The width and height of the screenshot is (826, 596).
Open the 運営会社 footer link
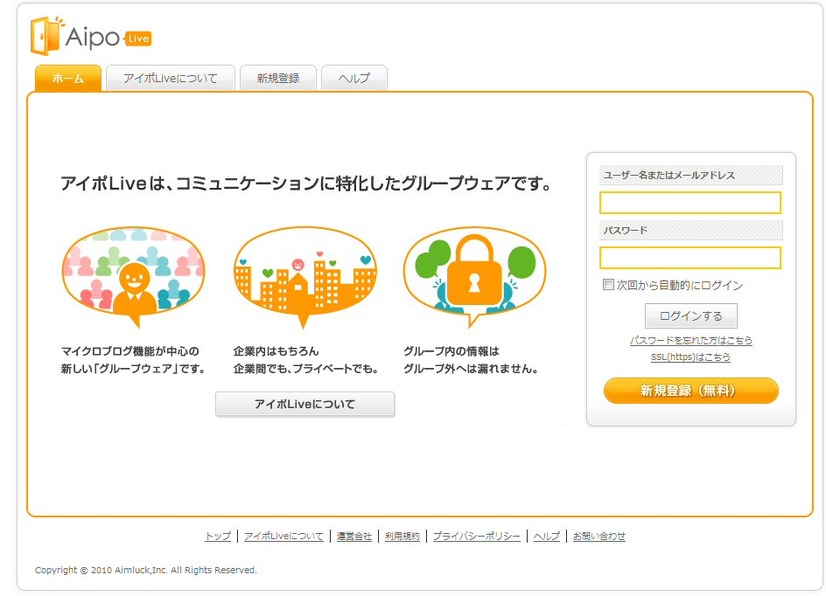coord(354,536)
